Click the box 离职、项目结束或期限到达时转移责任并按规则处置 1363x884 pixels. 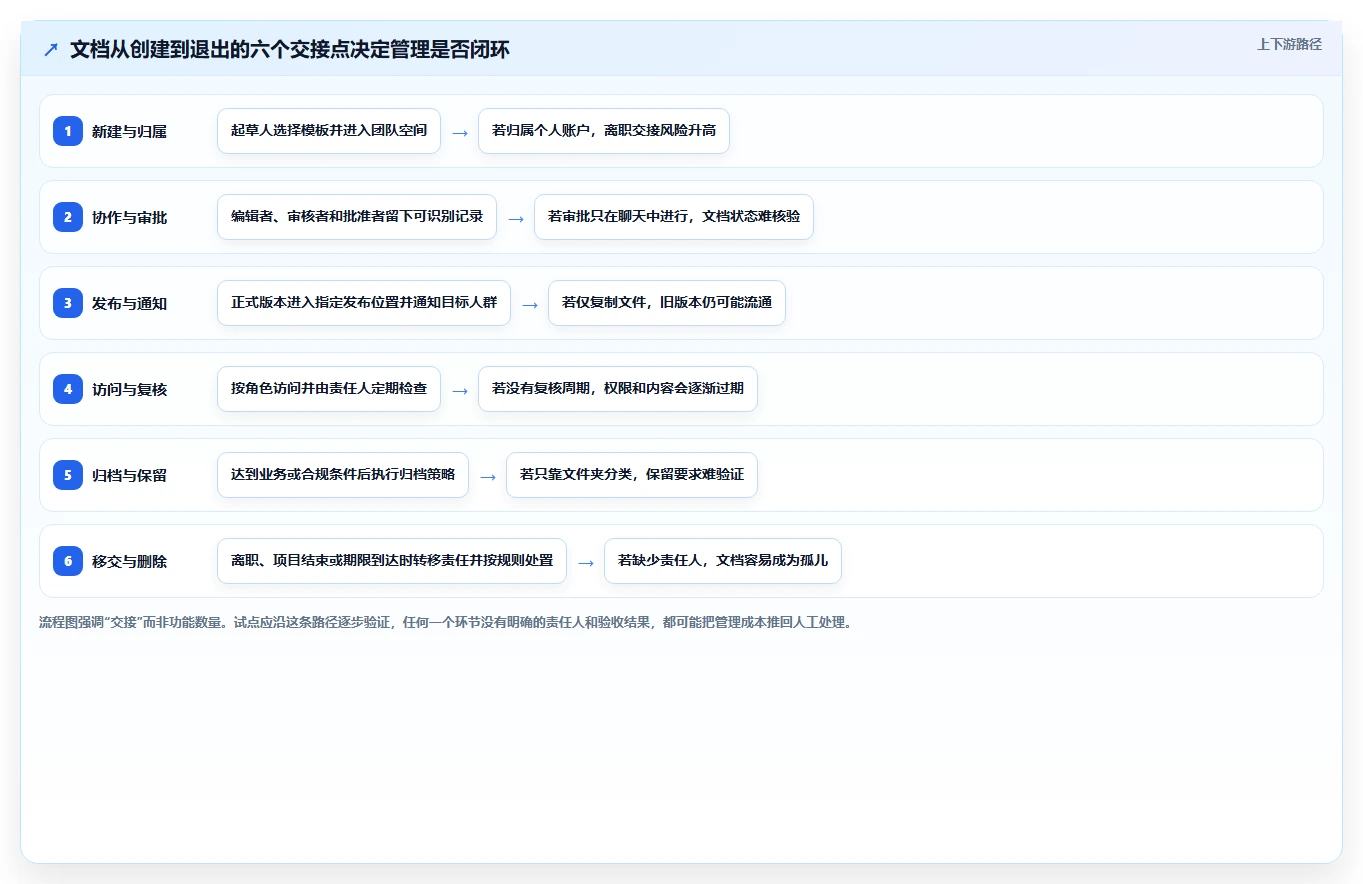point(392,561)
